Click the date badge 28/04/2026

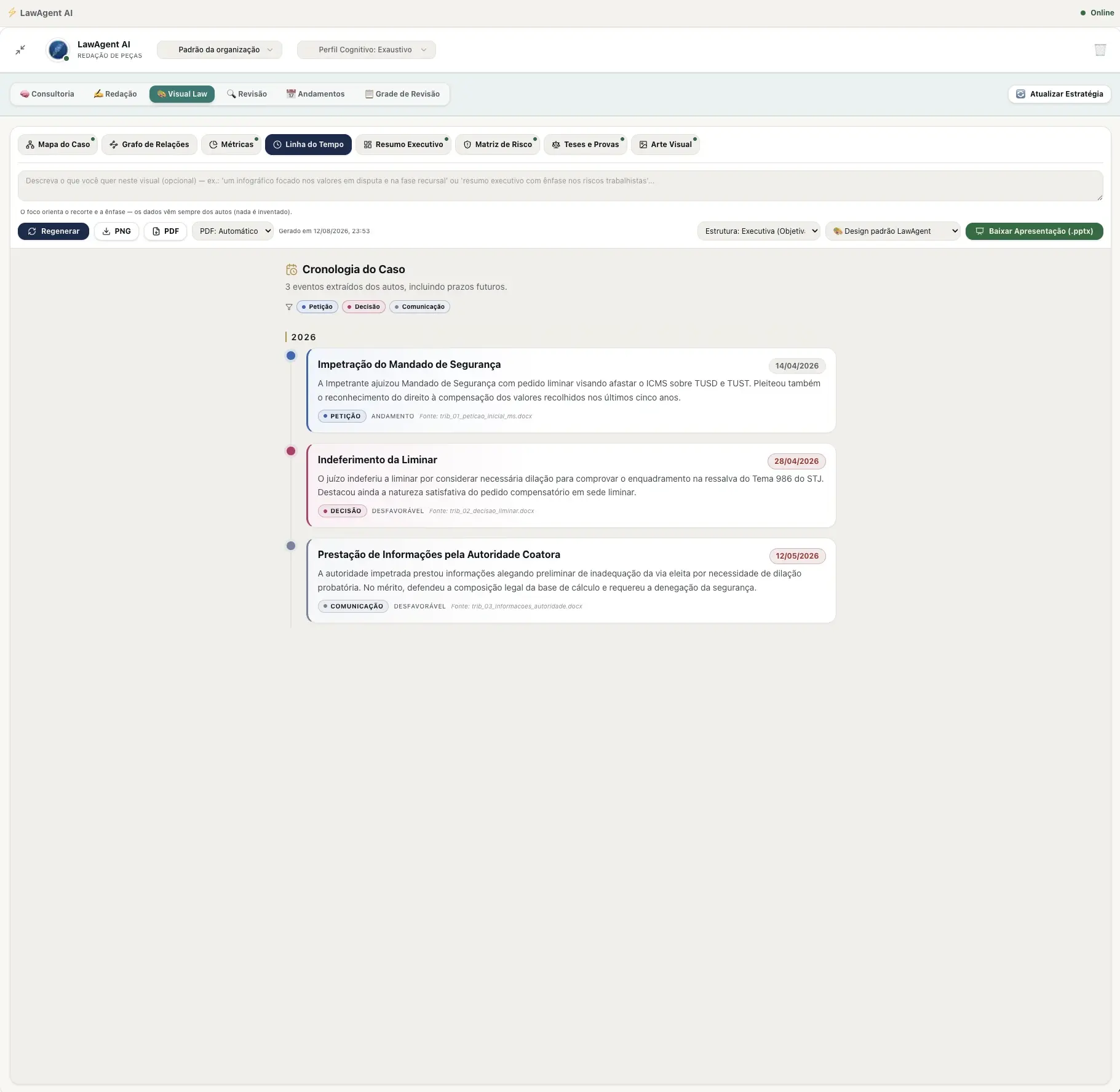(x=796, y=461)
